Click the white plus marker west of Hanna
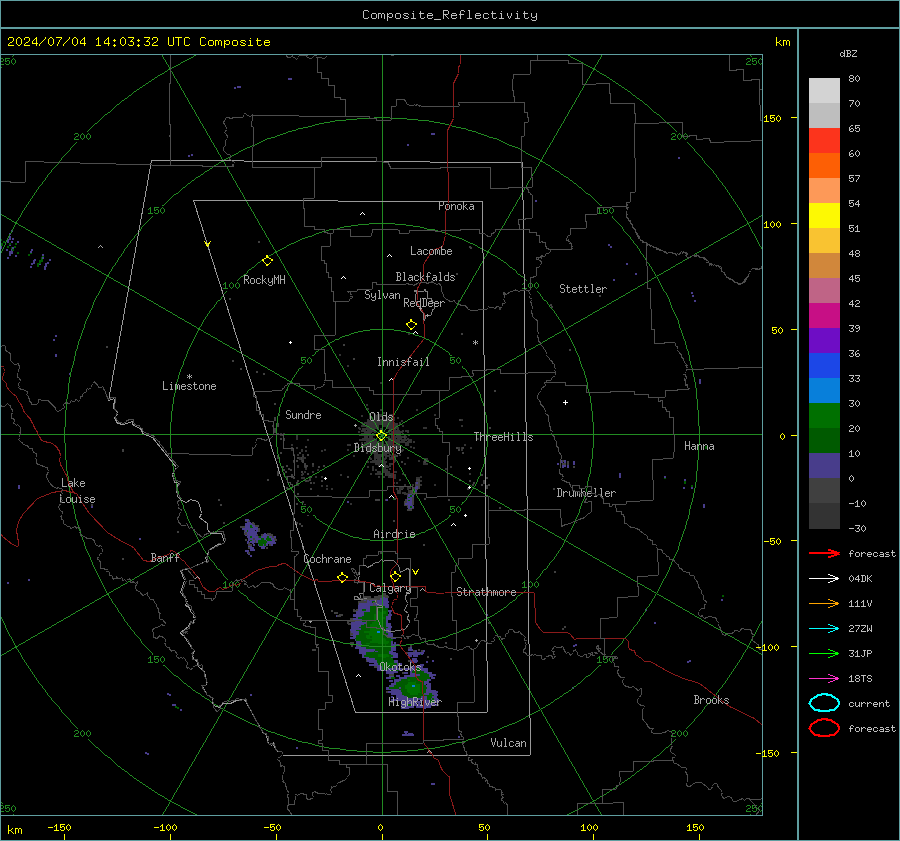900x841 pixels. click(565, 402)
